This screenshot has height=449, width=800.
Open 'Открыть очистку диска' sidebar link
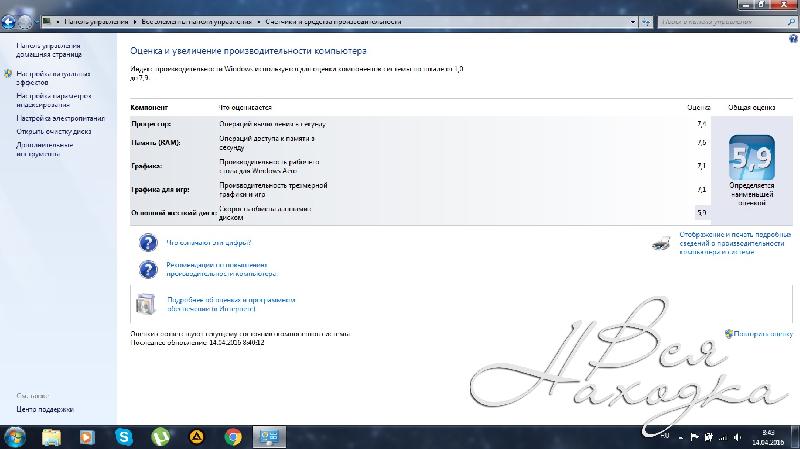point(54,131)
